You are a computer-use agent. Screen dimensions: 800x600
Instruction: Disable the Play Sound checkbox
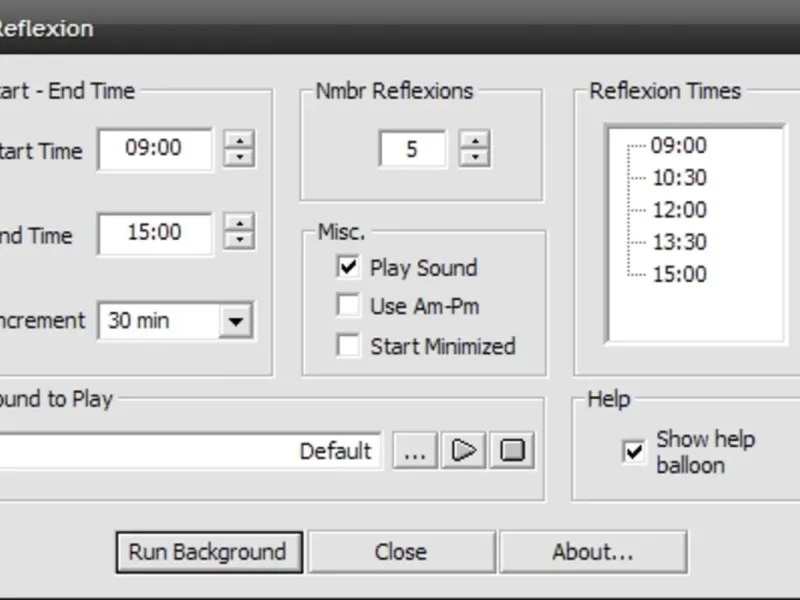pyautogui.click(x=349, y=267)
